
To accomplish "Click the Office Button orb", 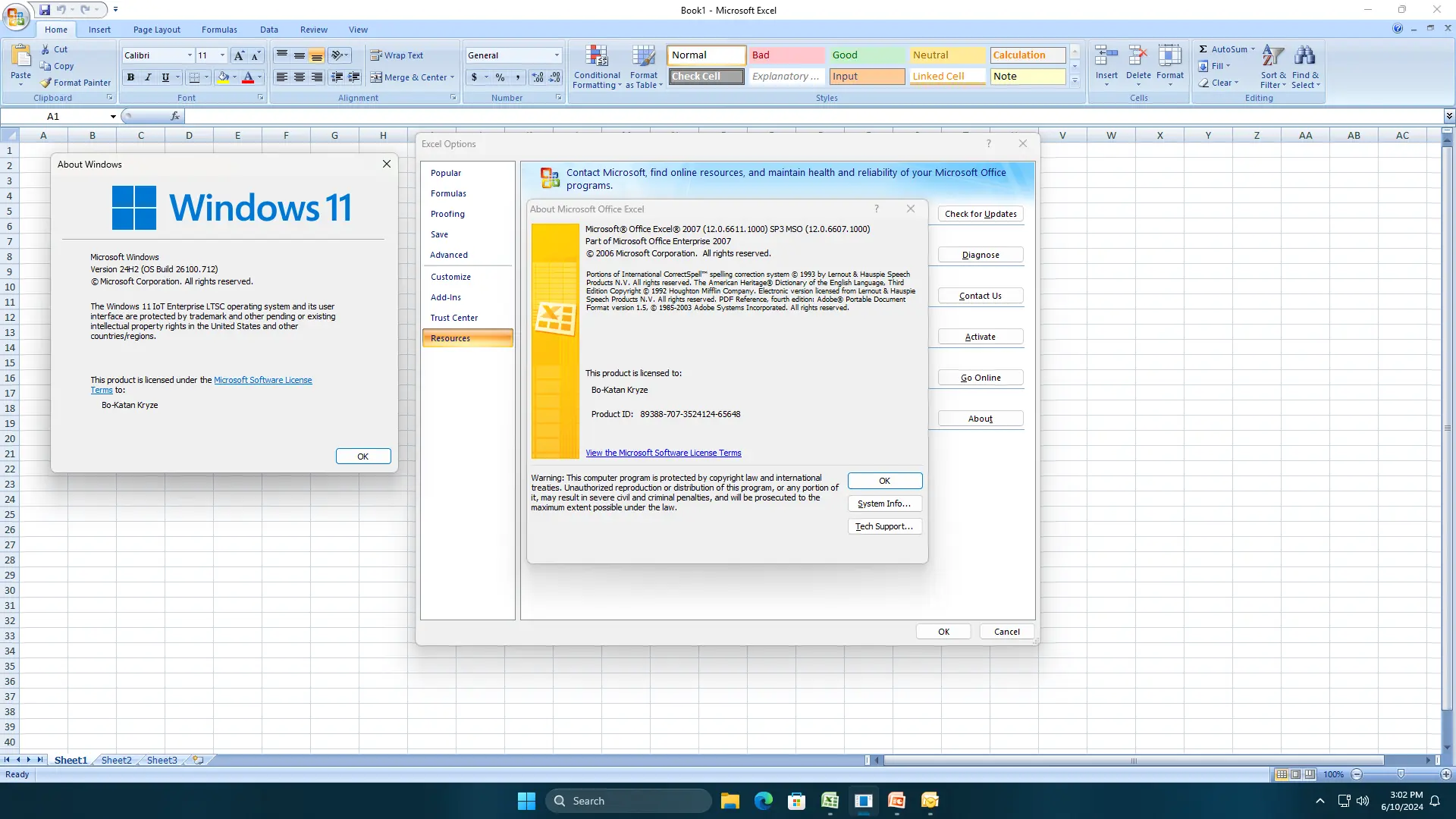I will click(x=16, y=16).
